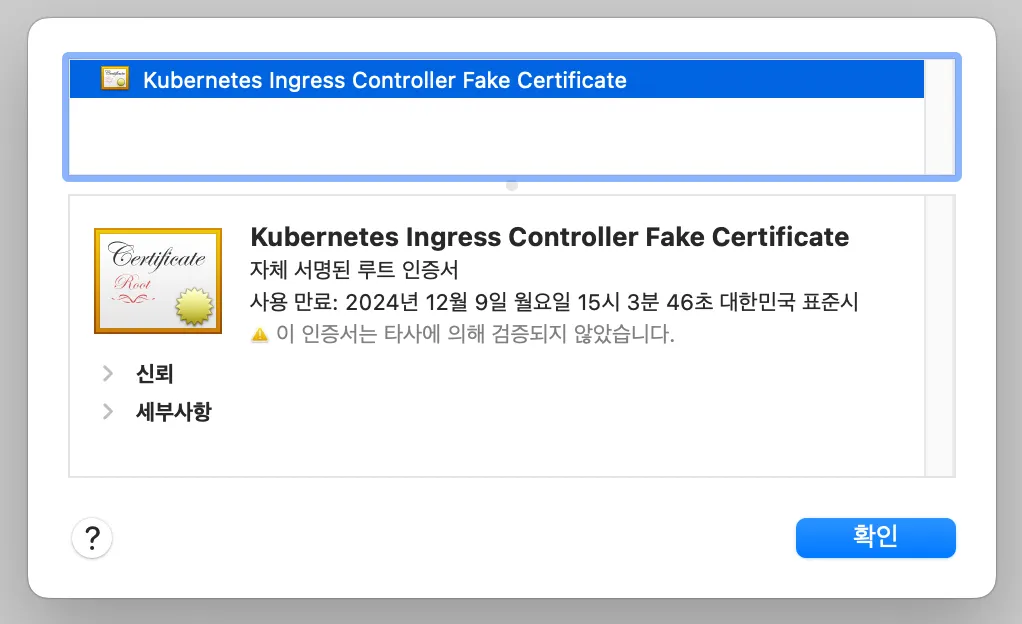Screen dimensions: 1022x624
Task: Expand the 세부사항 disclosure chevron
Action: pos(108,411)
